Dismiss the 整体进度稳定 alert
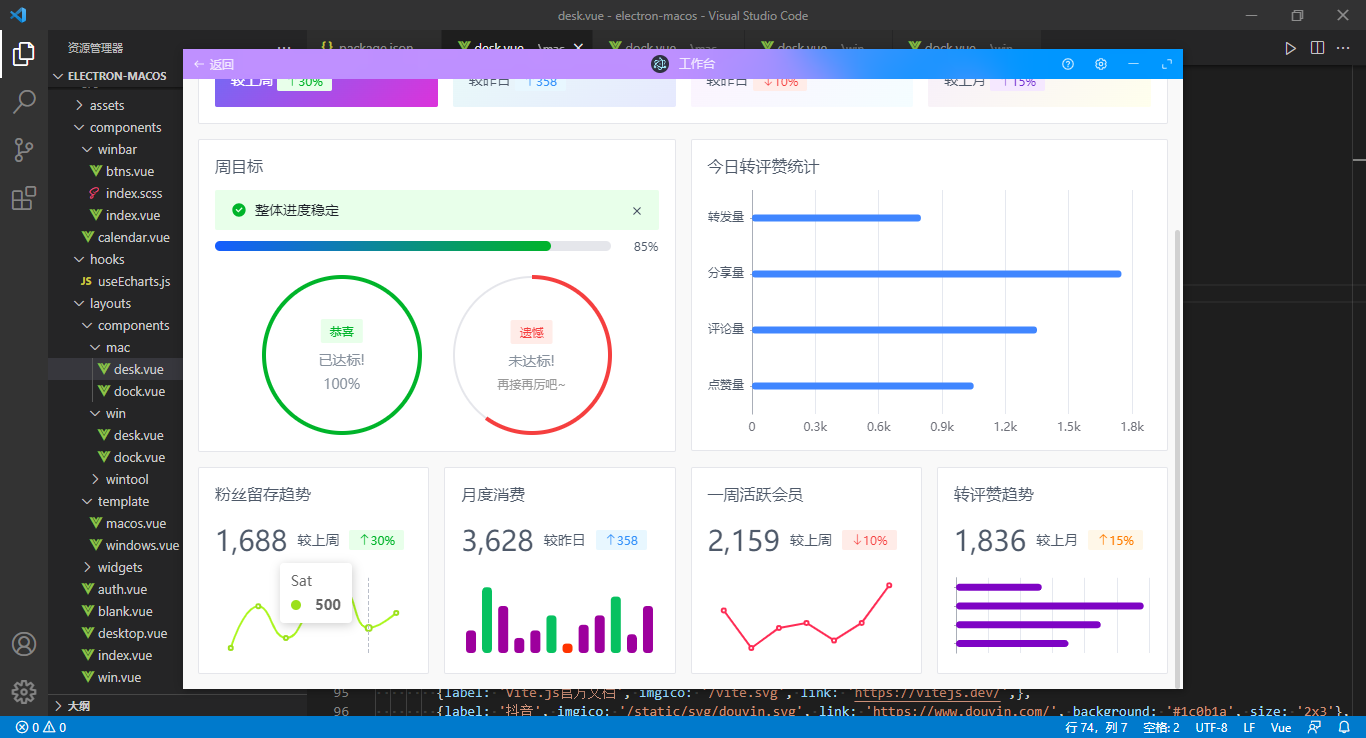Screen dimensions: 1366x738 [637, 211]
